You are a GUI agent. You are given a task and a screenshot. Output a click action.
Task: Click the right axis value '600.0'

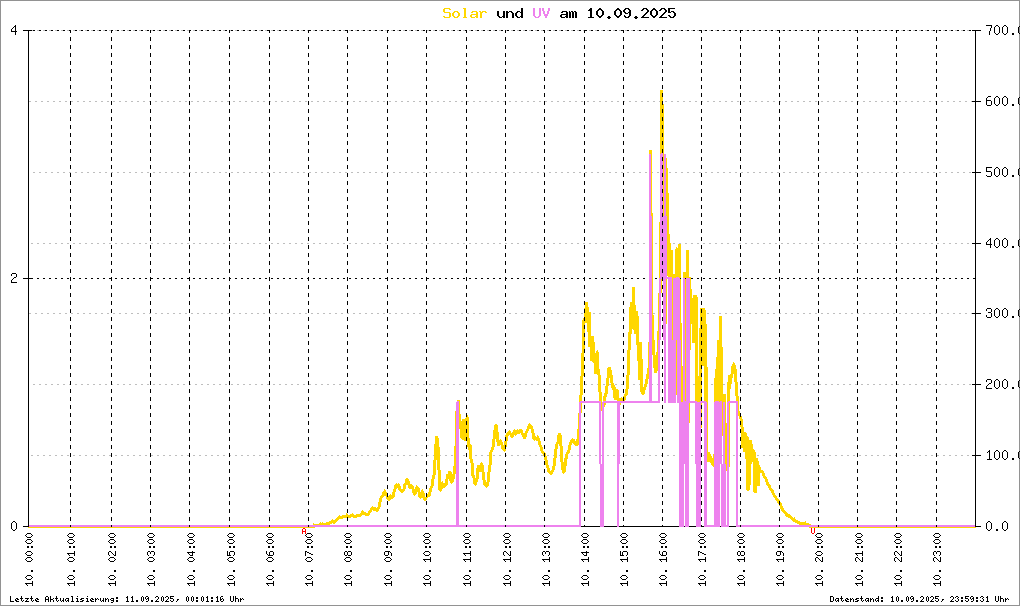point(1000,101)
